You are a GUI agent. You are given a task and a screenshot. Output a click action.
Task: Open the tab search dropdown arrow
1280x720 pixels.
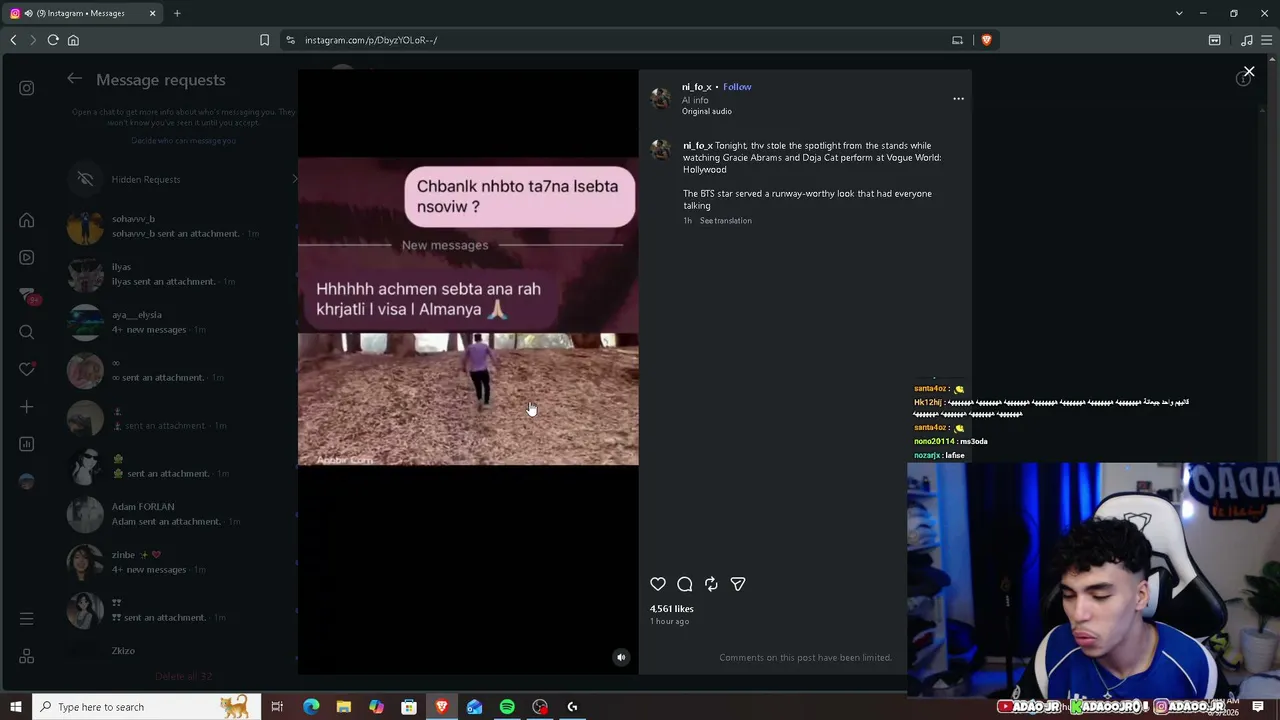coord(1179,13)
